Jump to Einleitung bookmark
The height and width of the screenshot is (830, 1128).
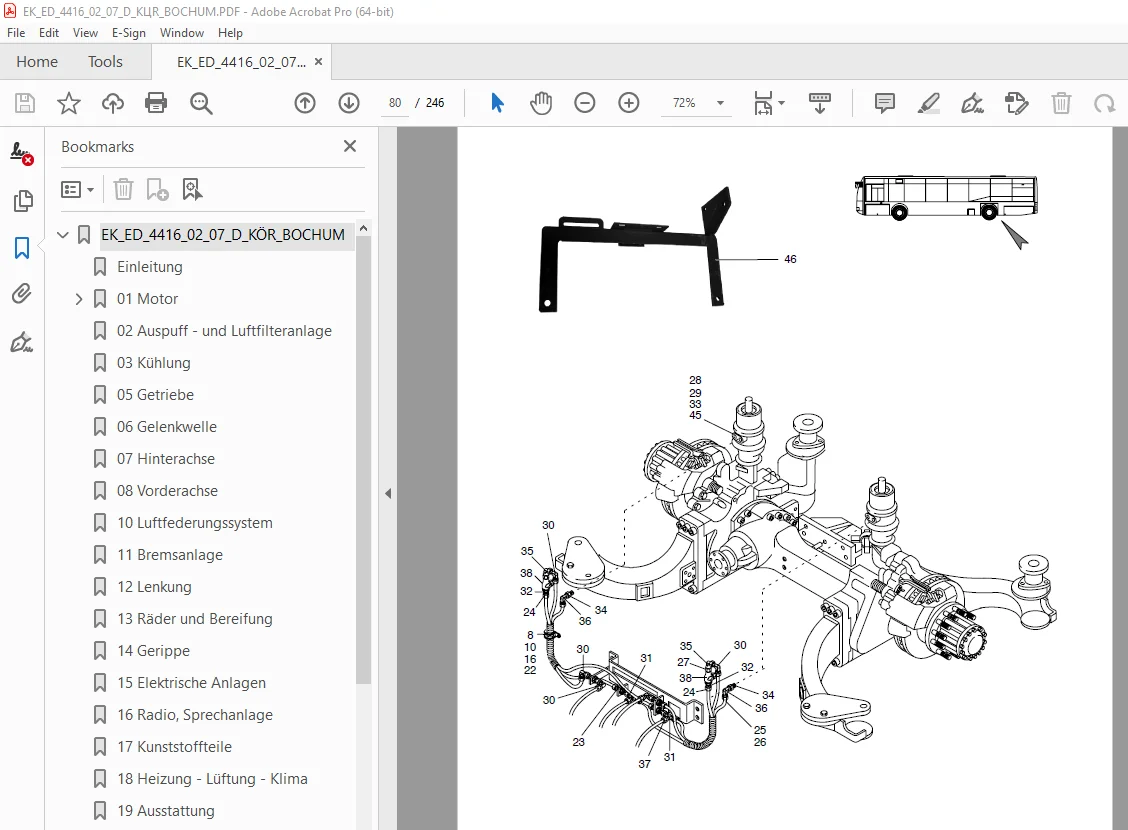(150, 267)
